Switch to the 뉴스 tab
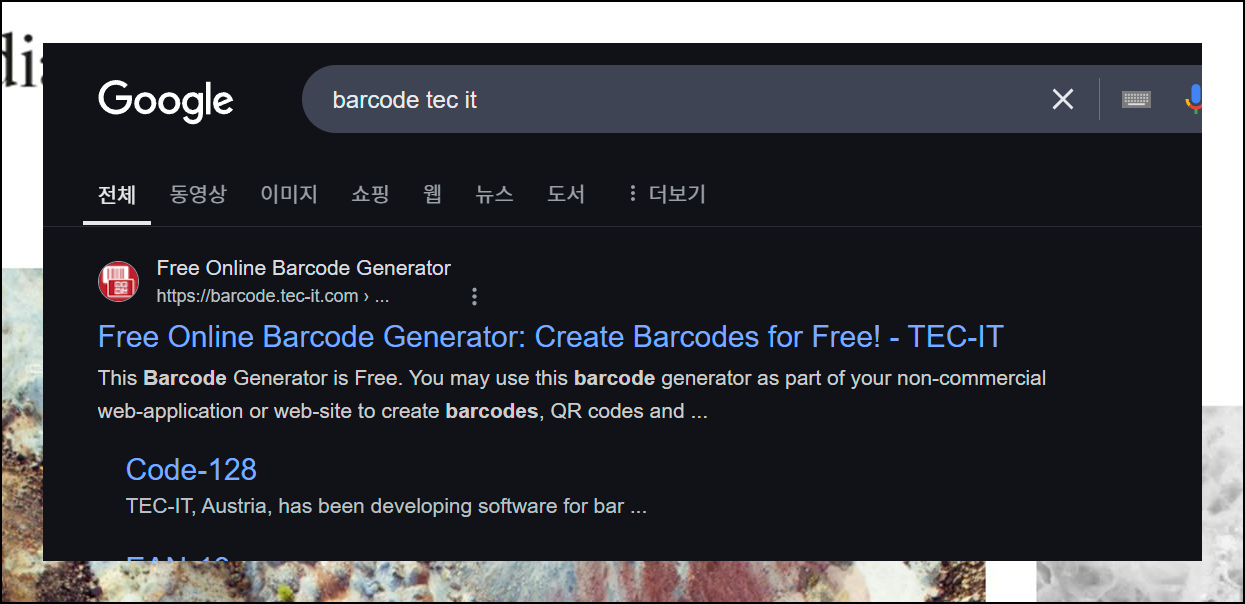The image size is (1245, 604). tap(495, 194)
